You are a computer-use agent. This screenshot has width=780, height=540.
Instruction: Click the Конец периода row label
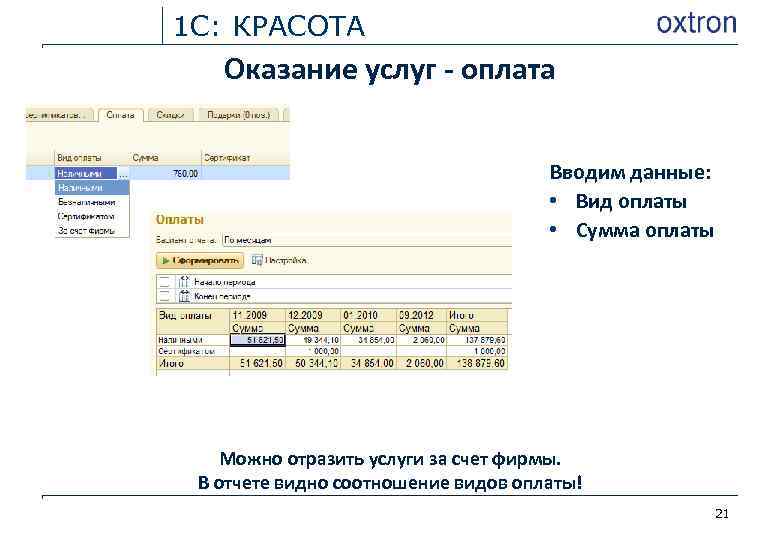pos(222,296)
